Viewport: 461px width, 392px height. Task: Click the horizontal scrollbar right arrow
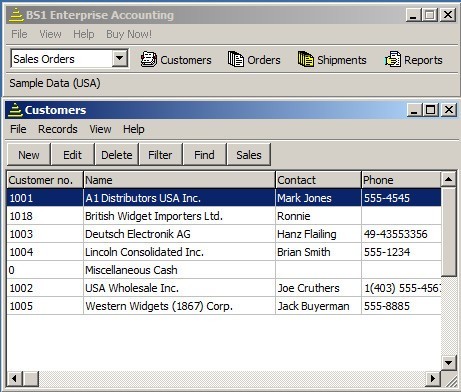tap(433, 379)
